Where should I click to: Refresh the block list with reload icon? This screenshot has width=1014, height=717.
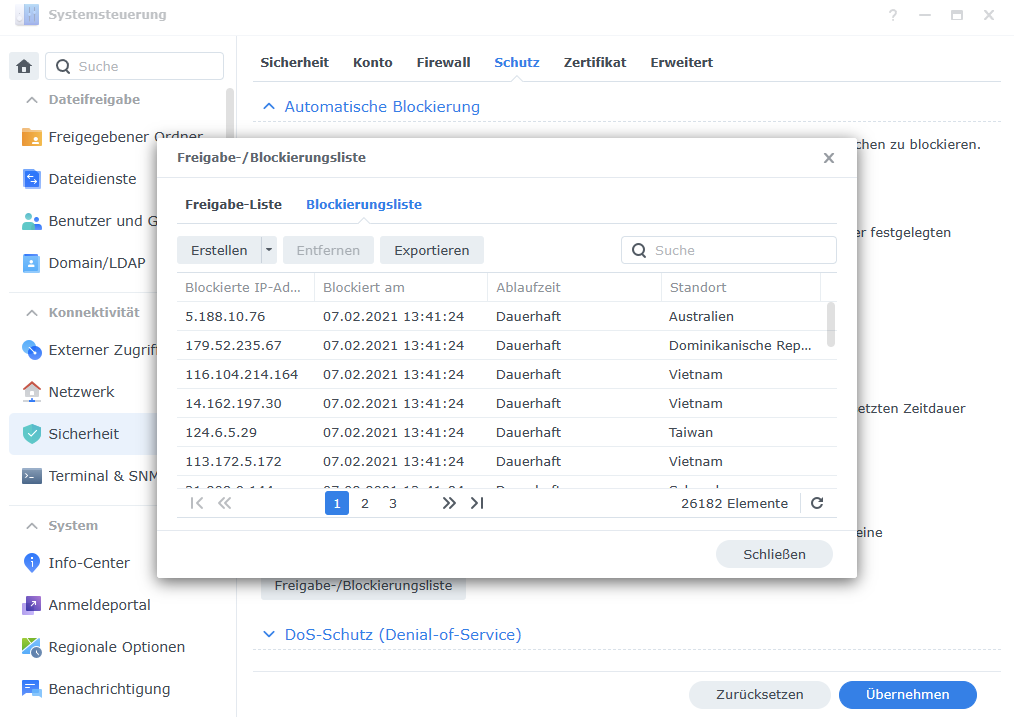tap(817, 503)
